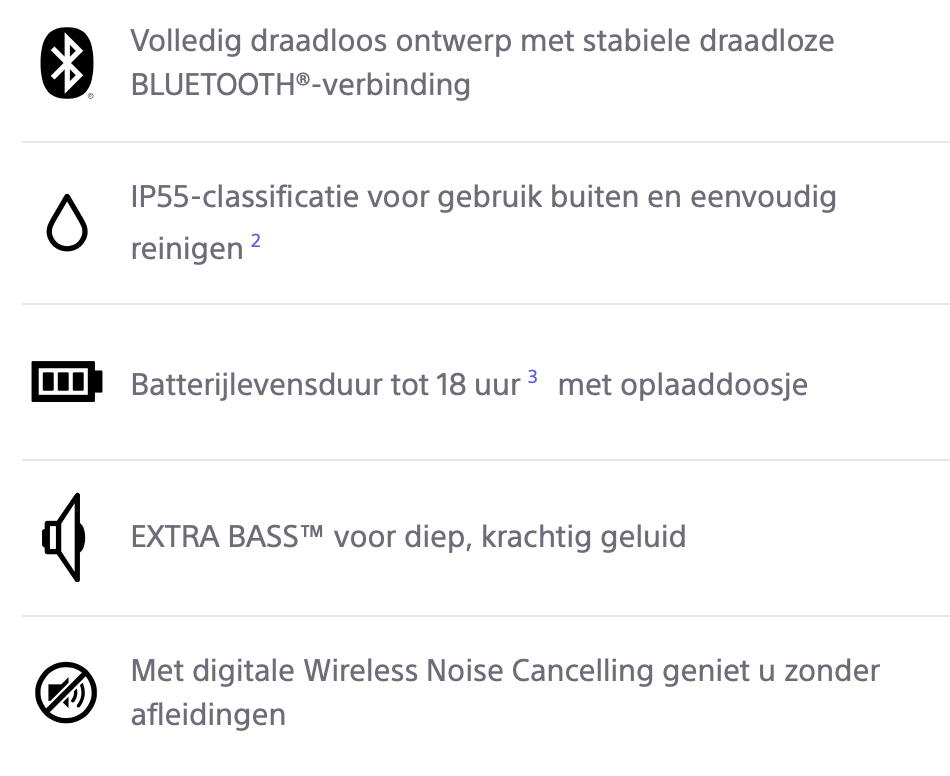The width and height of the screenshot is (950, 776).
Task: Click the Bluetooth logo icon
Action: point(66,63)
